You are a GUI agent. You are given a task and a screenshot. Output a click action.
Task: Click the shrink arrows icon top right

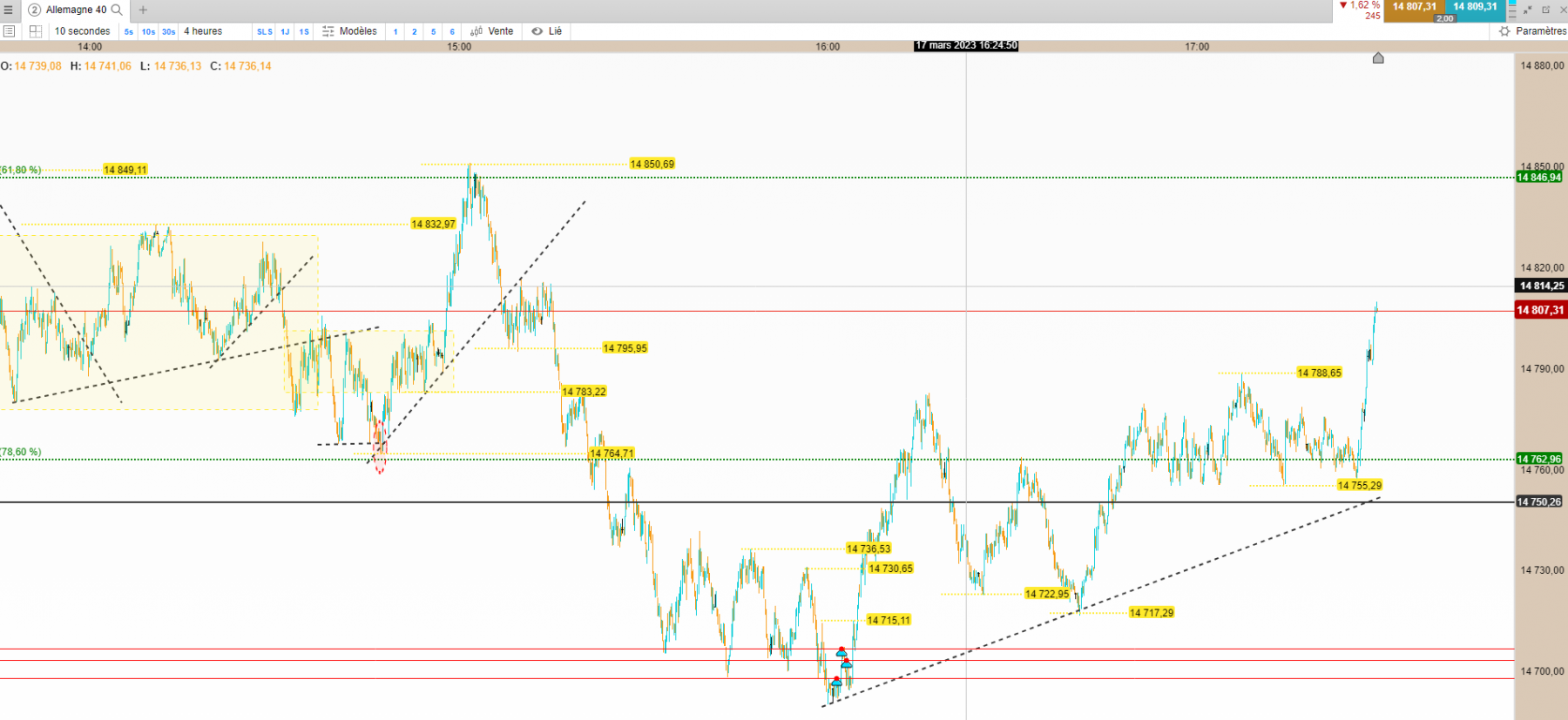(1528, 10)
